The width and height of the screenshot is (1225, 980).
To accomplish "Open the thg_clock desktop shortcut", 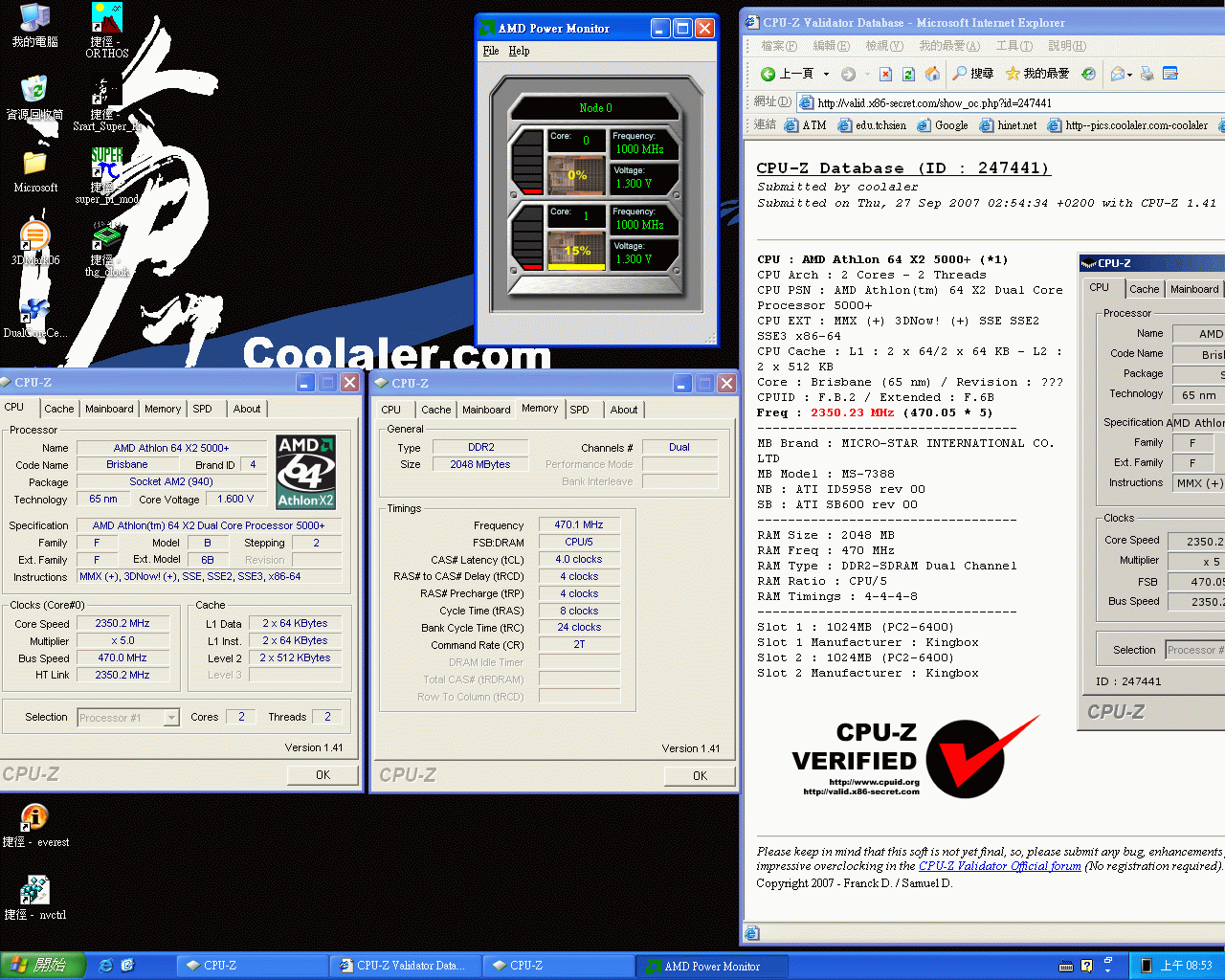I will (107, 249).
